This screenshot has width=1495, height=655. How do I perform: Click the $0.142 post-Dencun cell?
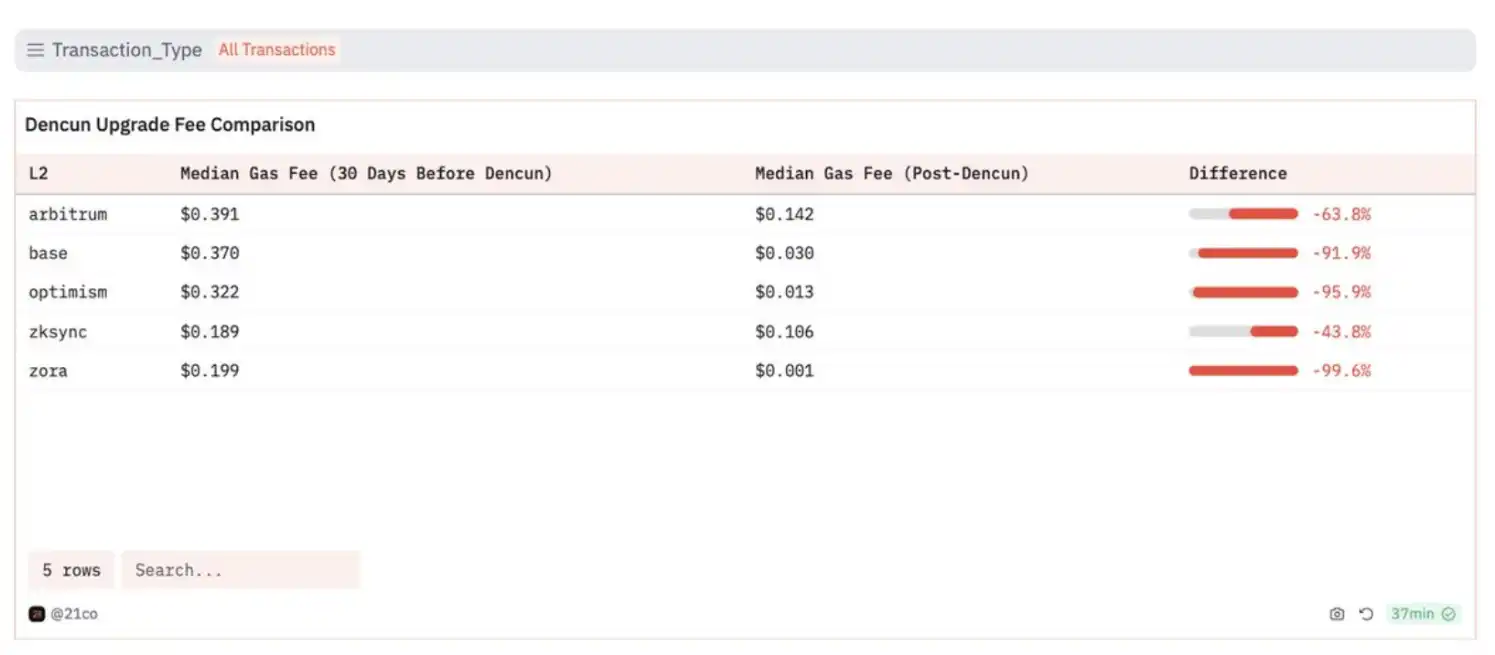point(785,214)
